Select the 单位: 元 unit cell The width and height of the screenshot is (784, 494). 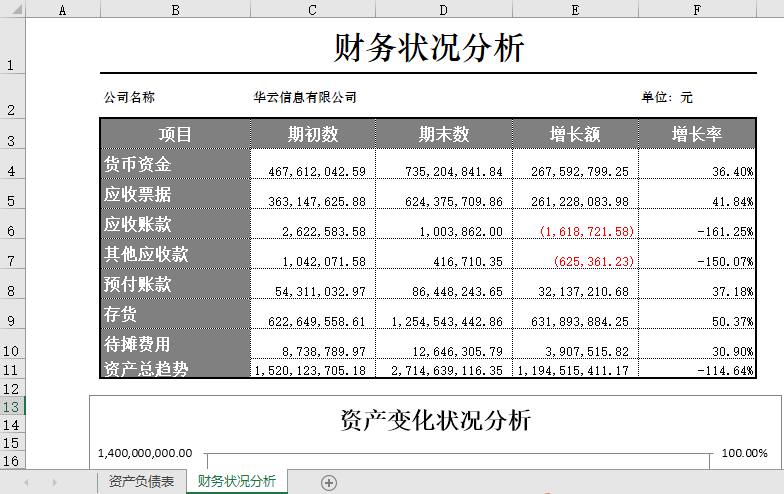pyautogui.click(x=667, y=98)
